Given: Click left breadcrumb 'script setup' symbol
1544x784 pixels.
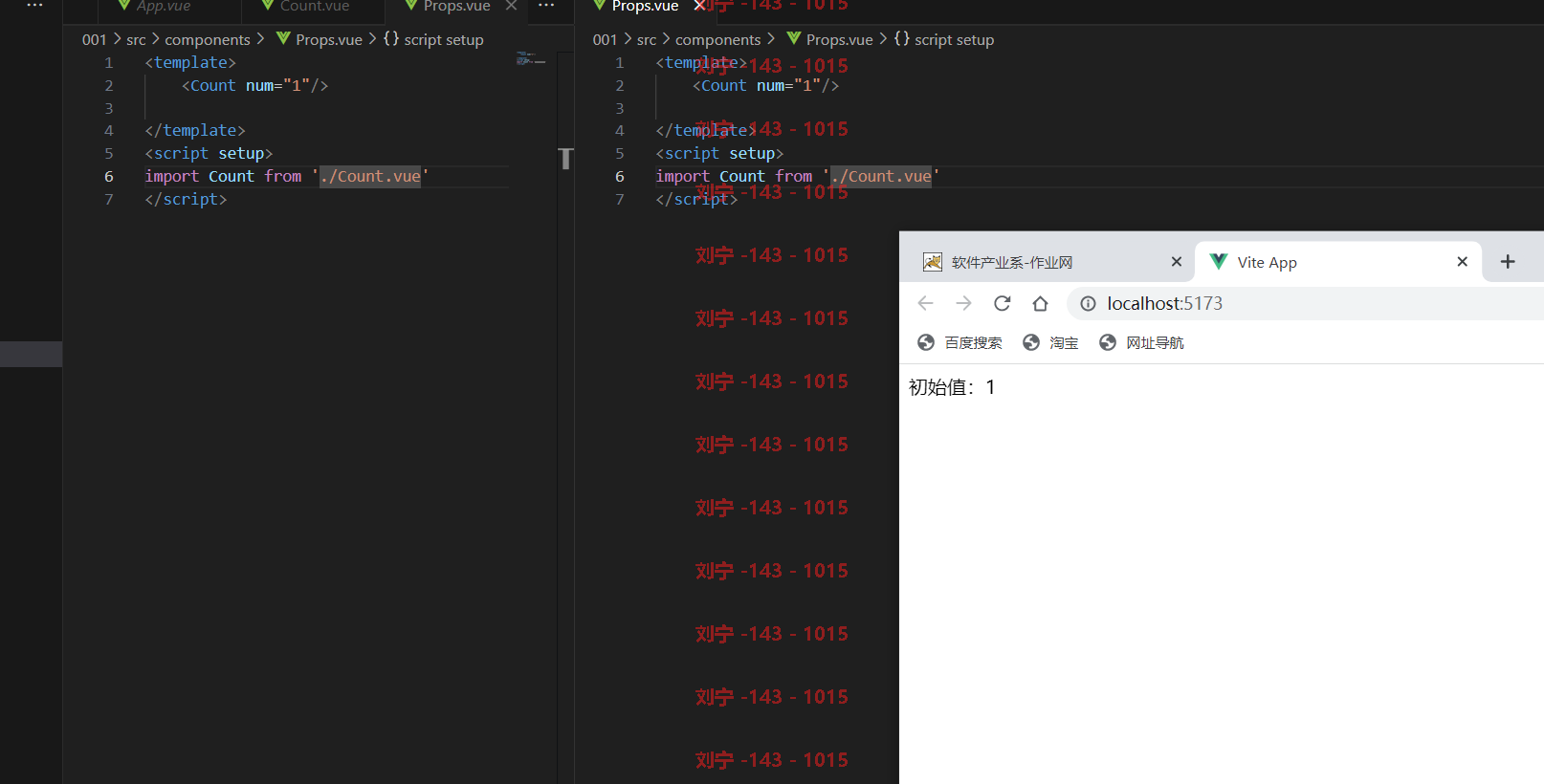Looking at the screenshot, I should 444,39.
